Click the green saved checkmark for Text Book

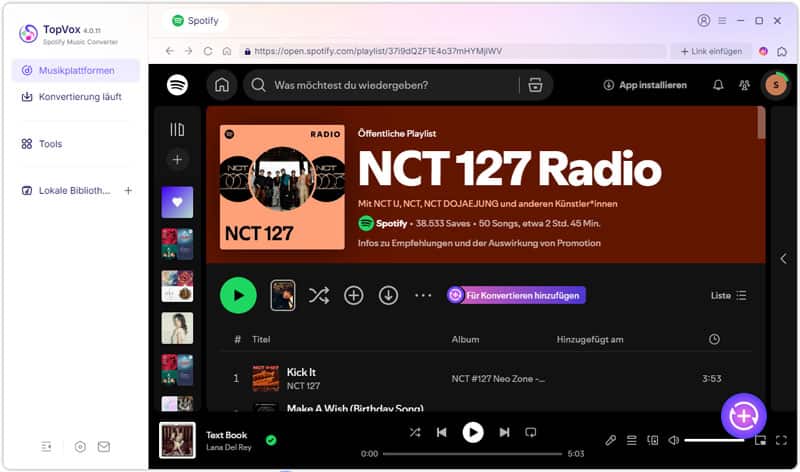coord(271,440)
